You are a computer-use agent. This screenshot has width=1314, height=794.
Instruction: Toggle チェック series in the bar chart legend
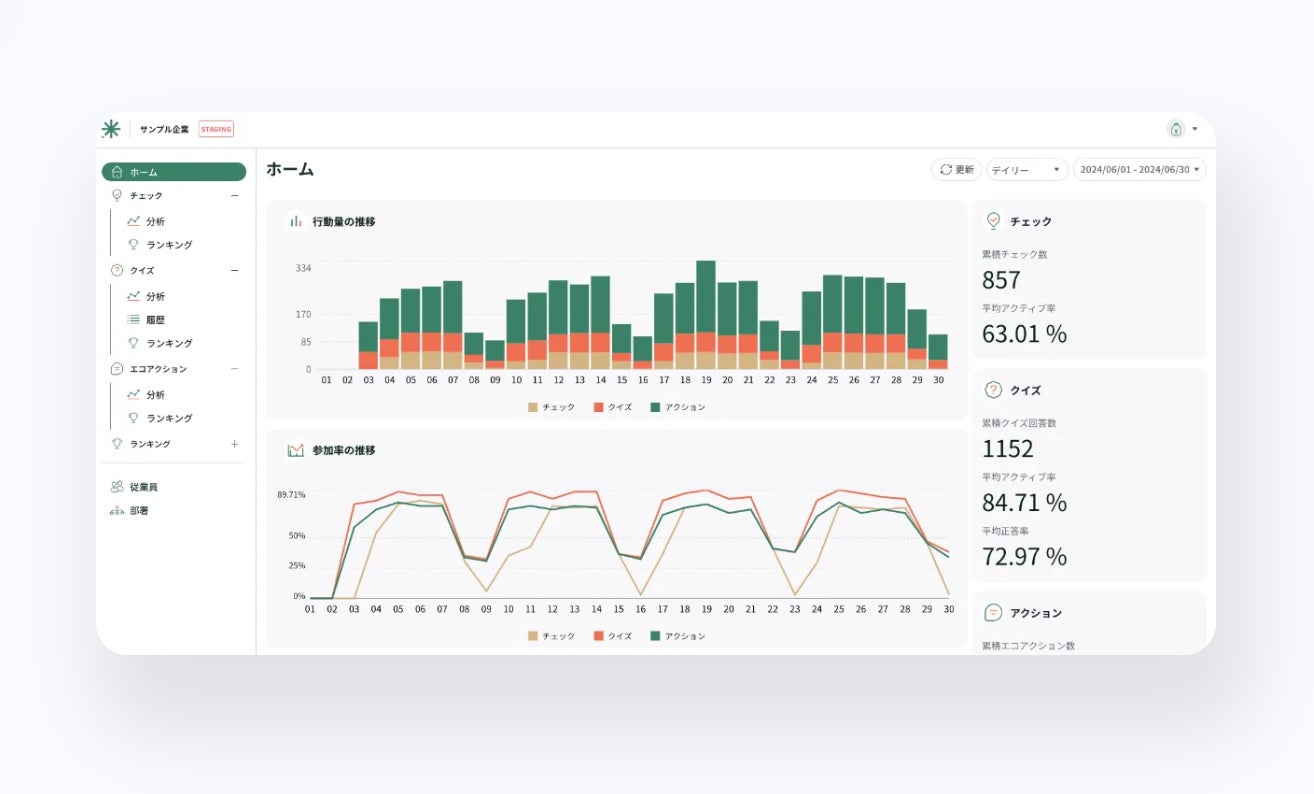click(x=552, y=407)
